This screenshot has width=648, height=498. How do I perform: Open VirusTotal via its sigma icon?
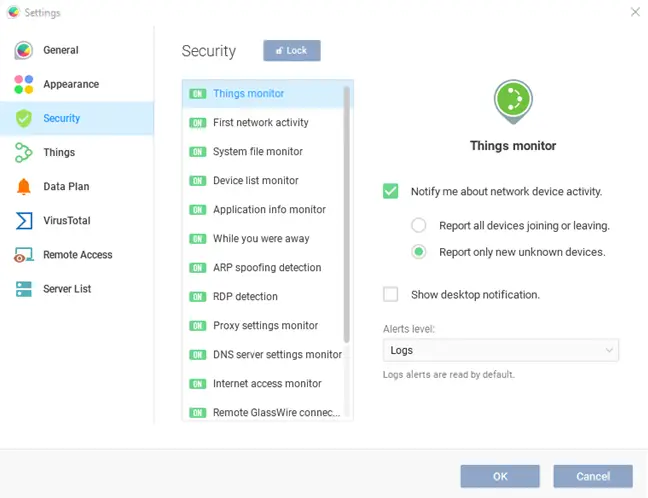tap(24, 221)
